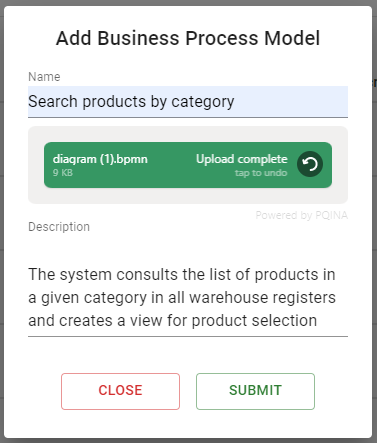377x443 pixels.
Task: Click the 'tap to undo' text
Action: point(261,173)
